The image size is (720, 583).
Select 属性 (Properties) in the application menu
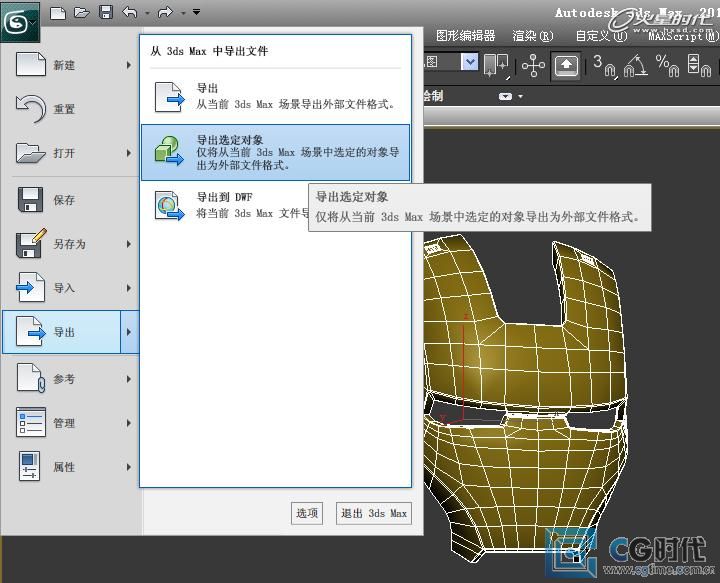click(x=71, y=467)
